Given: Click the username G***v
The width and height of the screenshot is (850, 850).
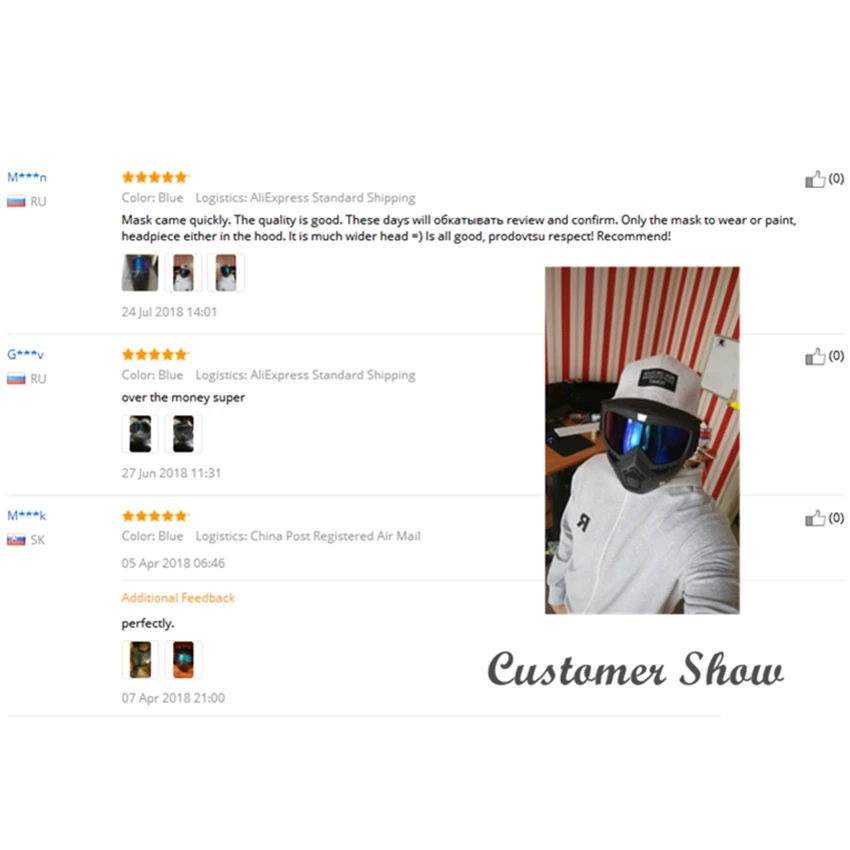Looking at the screenshot, I should [x=25, y=355].
